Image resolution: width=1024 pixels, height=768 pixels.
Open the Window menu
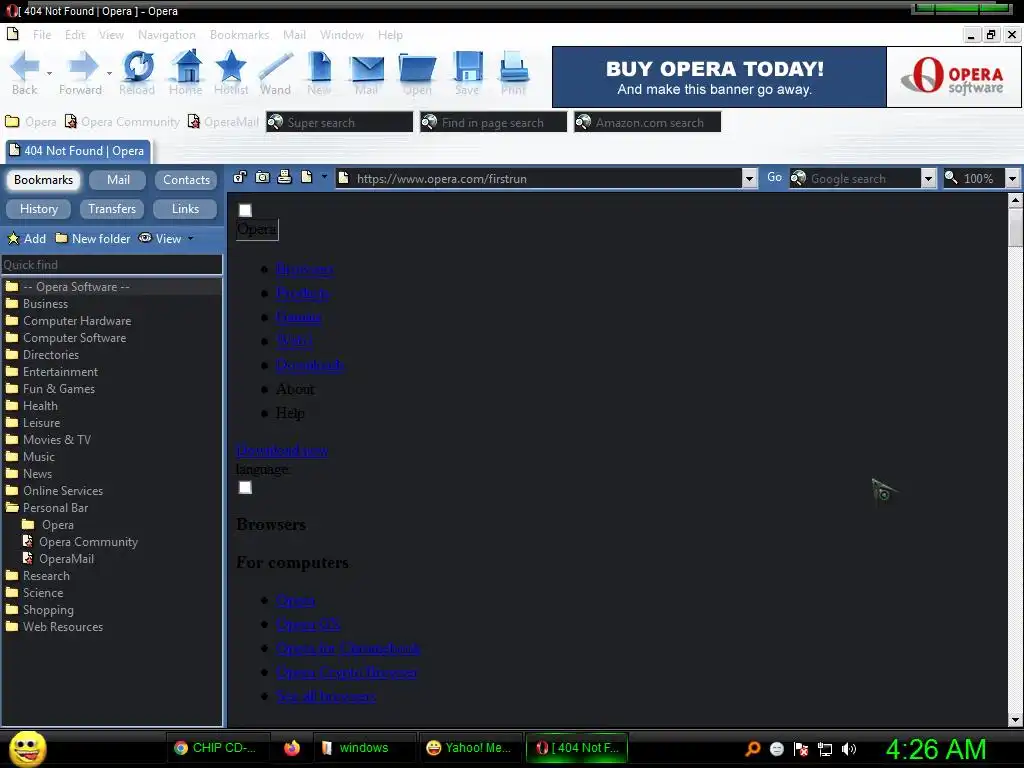[x=342, y=35]
